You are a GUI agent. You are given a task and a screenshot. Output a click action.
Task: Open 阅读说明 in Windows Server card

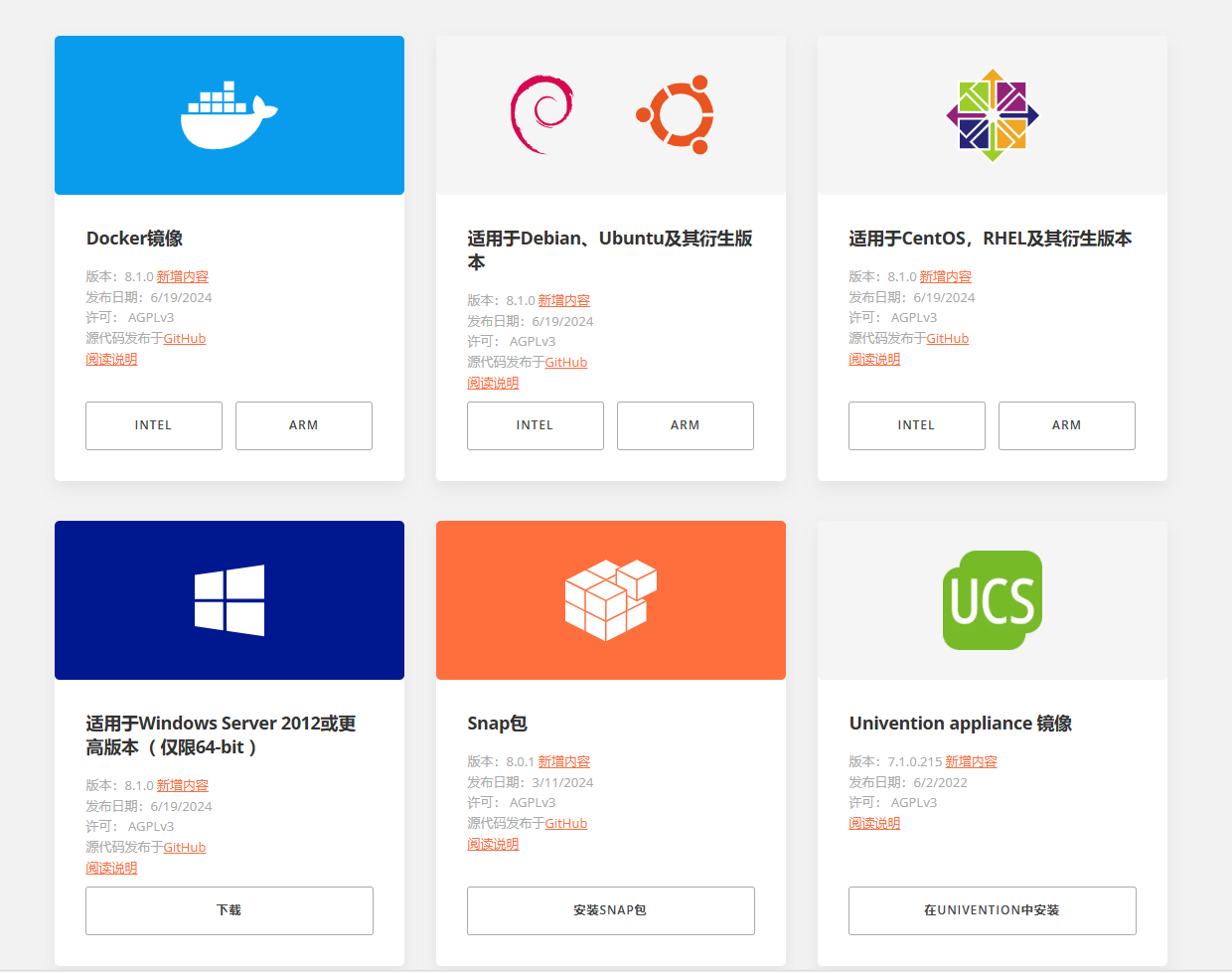coord(111,868)
